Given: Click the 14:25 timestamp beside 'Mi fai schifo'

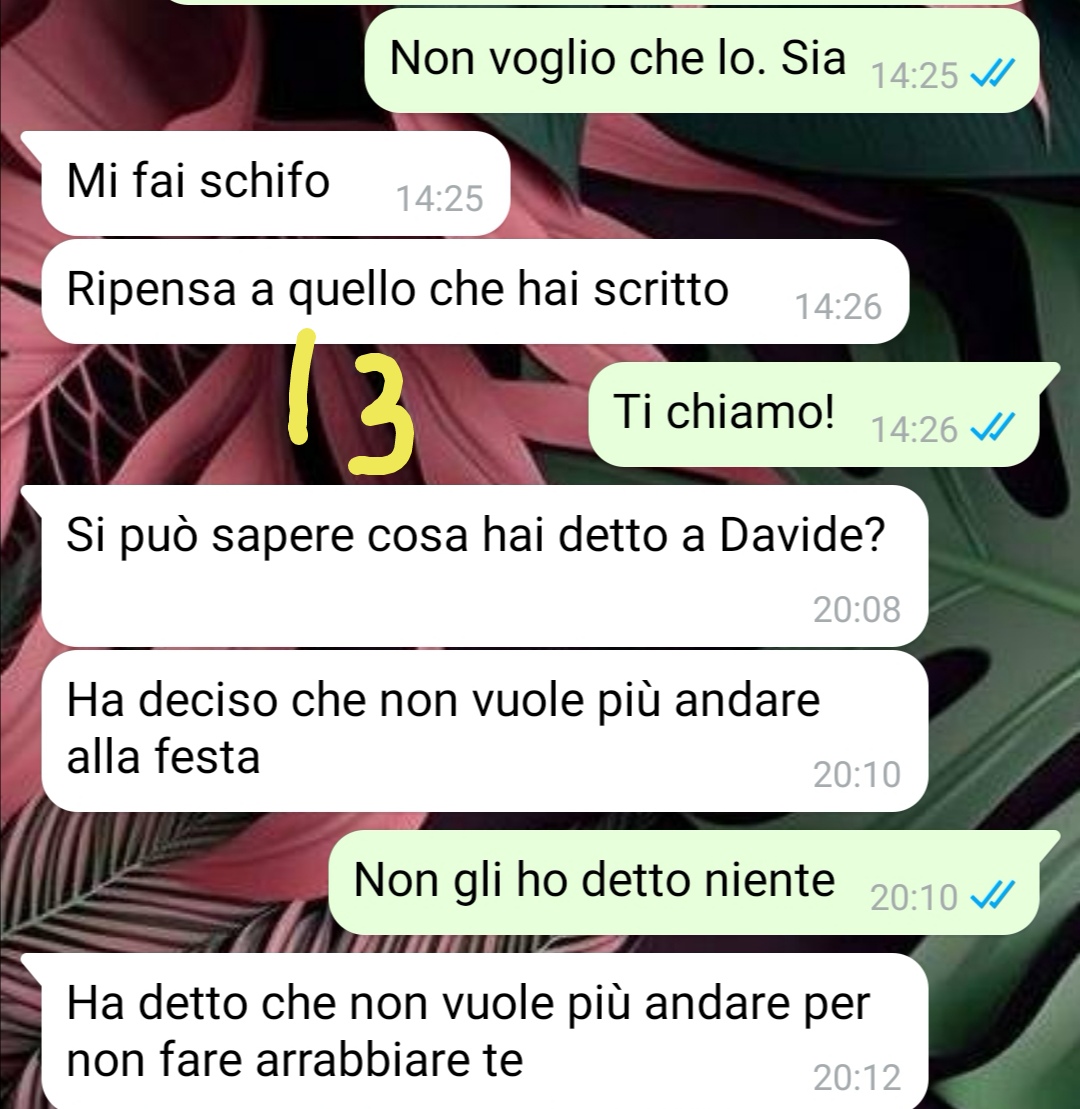Looking at the screenshot, I should point(439,199).
